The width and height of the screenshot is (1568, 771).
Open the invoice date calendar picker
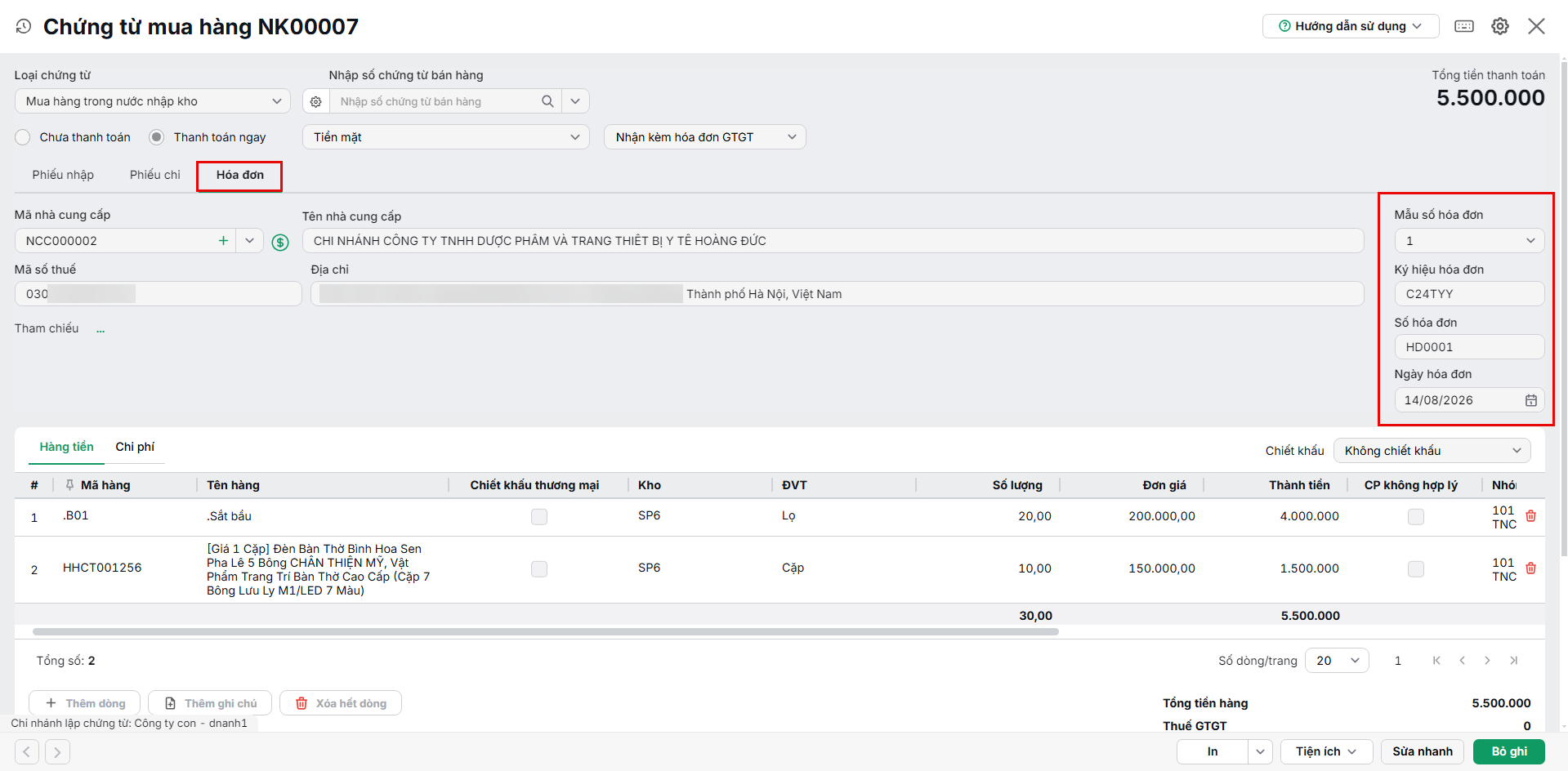1530,400
